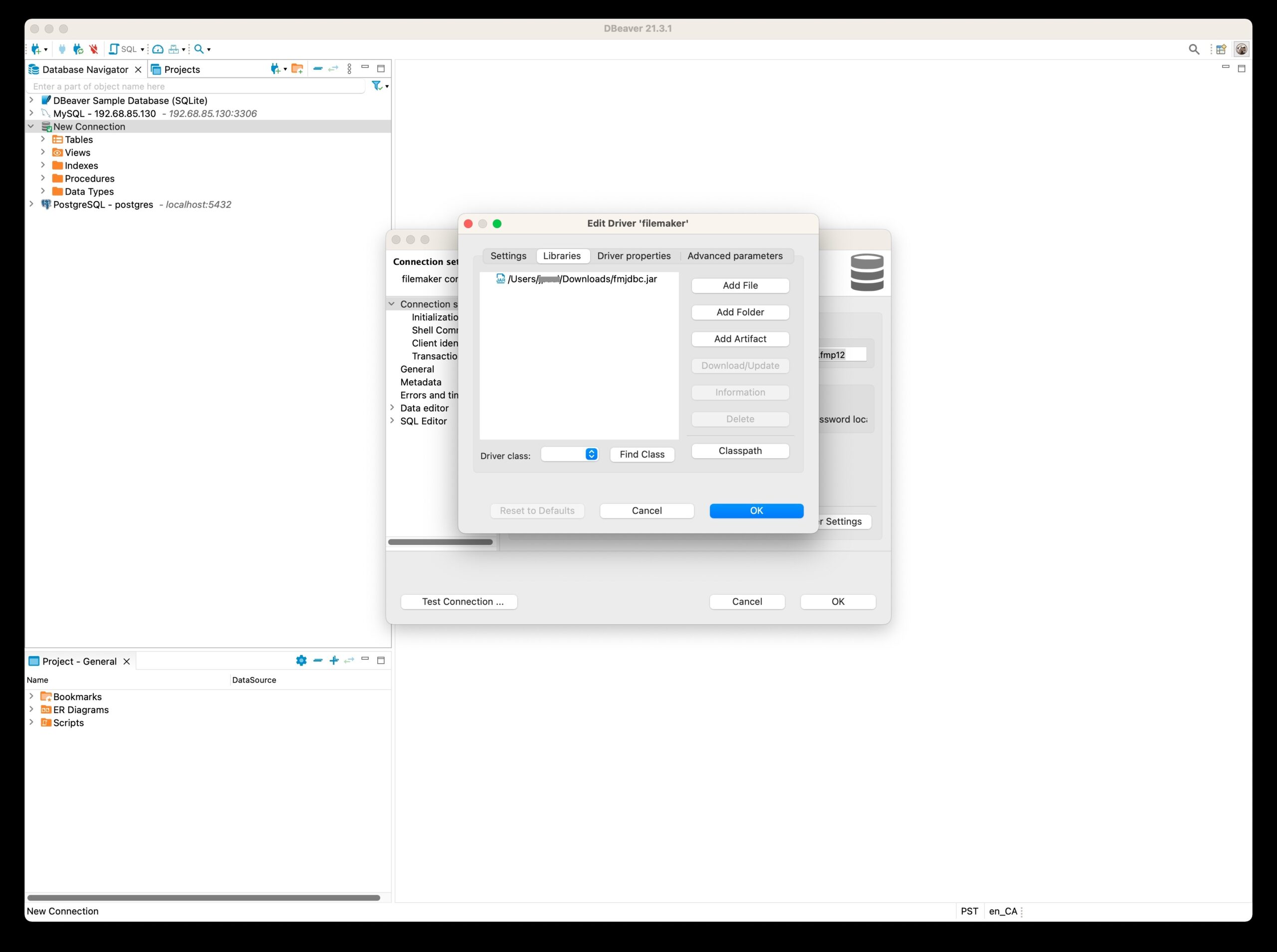Expand Bookmarks in Project panel
Screen dimensions: 1277x952
coord(32,696)
